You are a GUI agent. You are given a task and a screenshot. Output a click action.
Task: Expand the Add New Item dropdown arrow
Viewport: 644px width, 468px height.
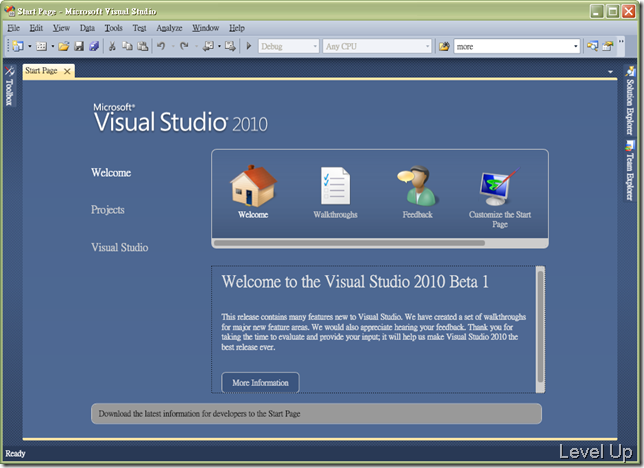click(x=53, y=46)
